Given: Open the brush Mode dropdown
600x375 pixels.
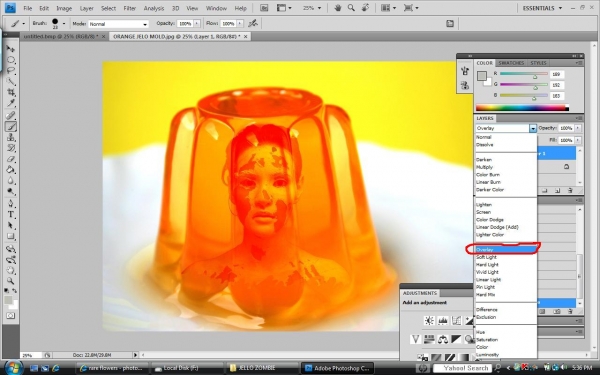Looking at the screenshot, I should [118, 24].
